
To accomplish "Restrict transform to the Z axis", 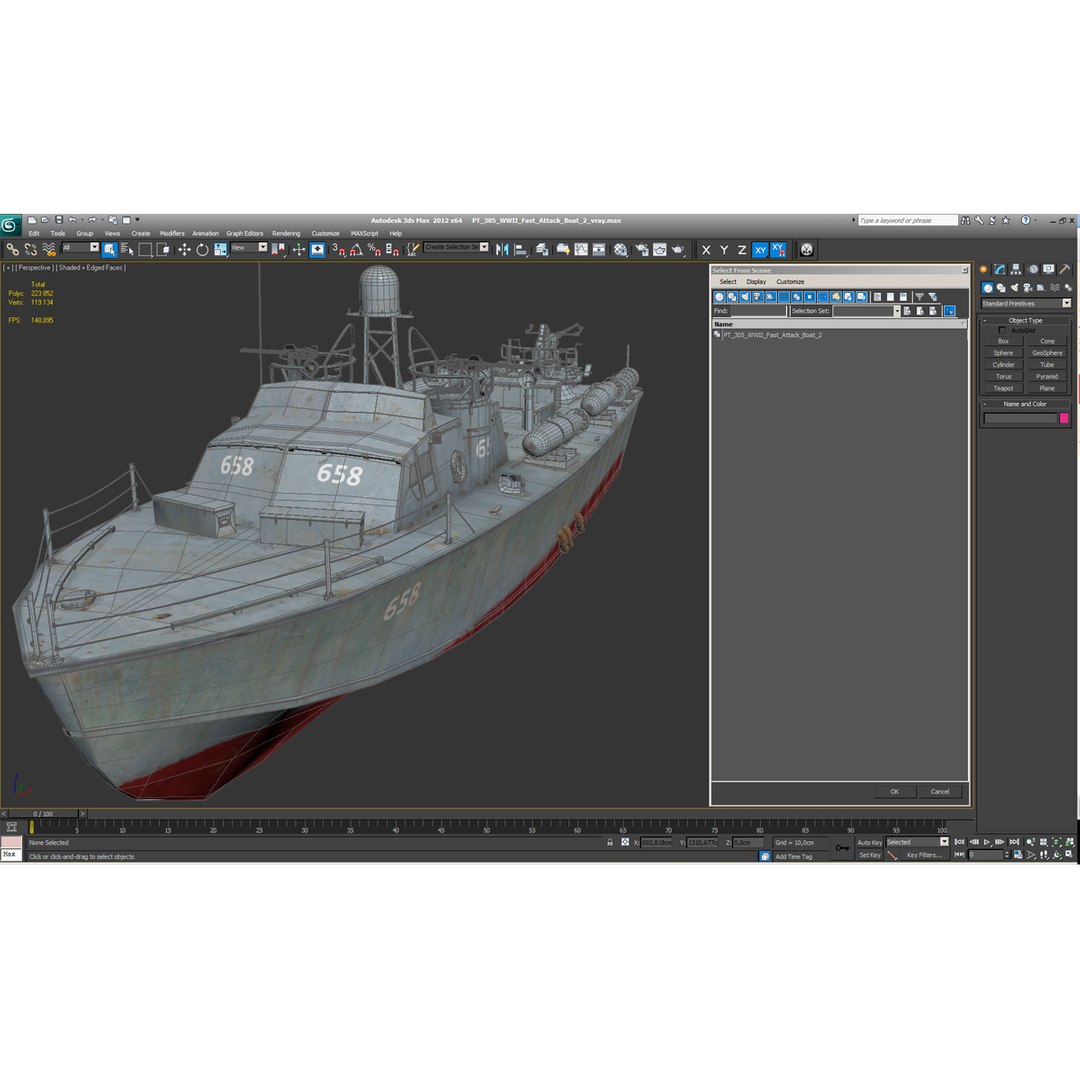I will (x=742, y=250).
